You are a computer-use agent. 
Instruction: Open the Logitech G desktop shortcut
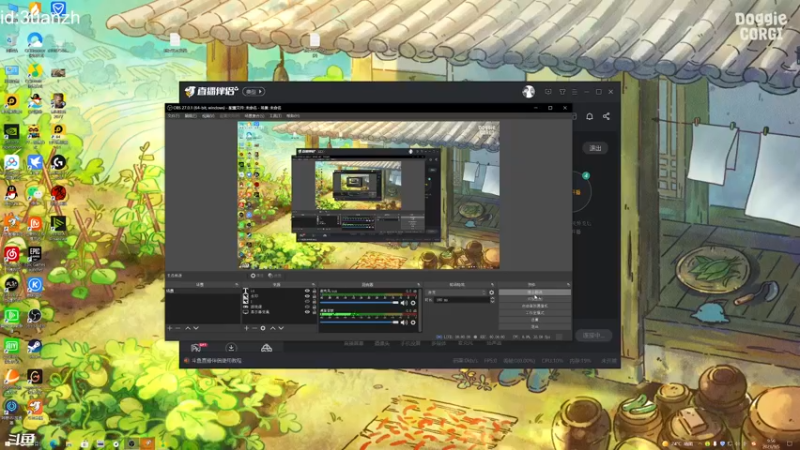coord(58,162)
